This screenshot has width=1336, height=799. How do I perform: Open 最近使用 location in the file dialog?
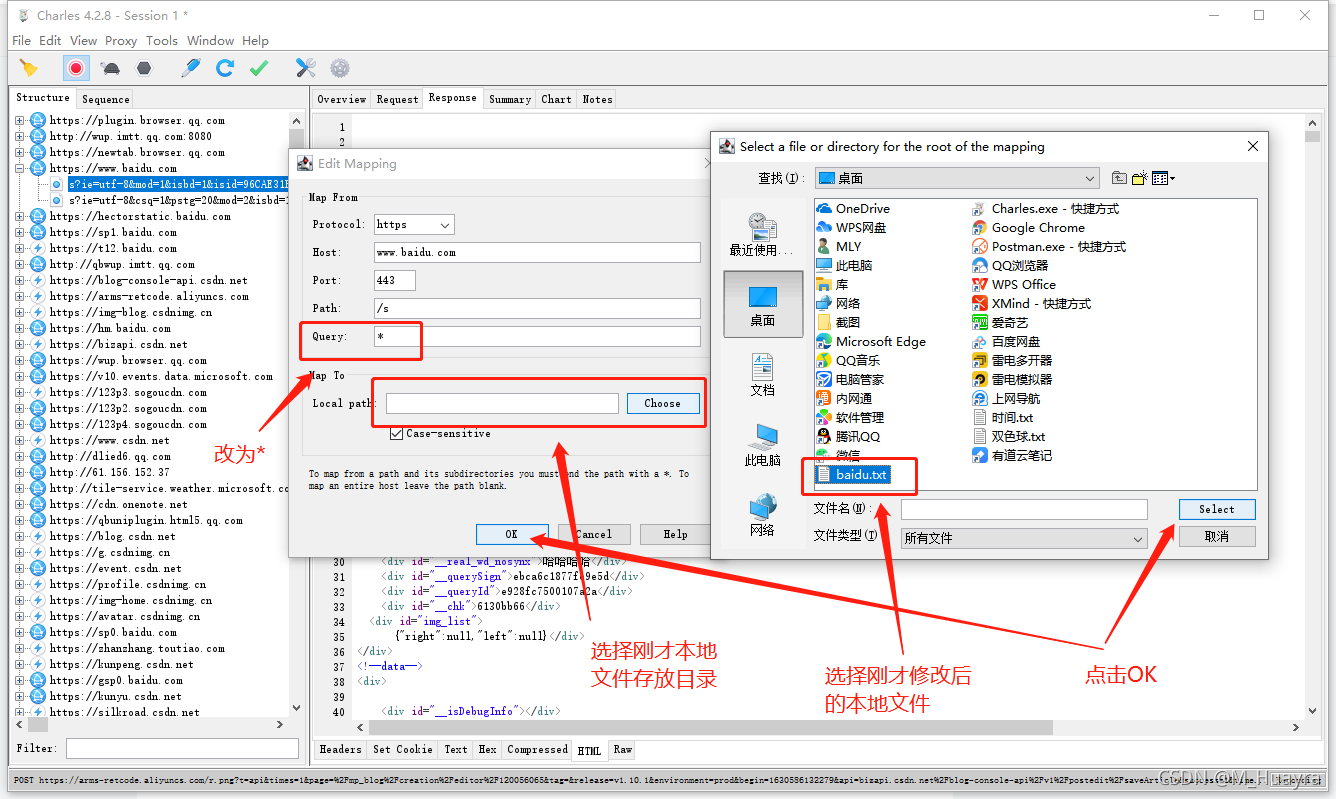pos(761,235)
